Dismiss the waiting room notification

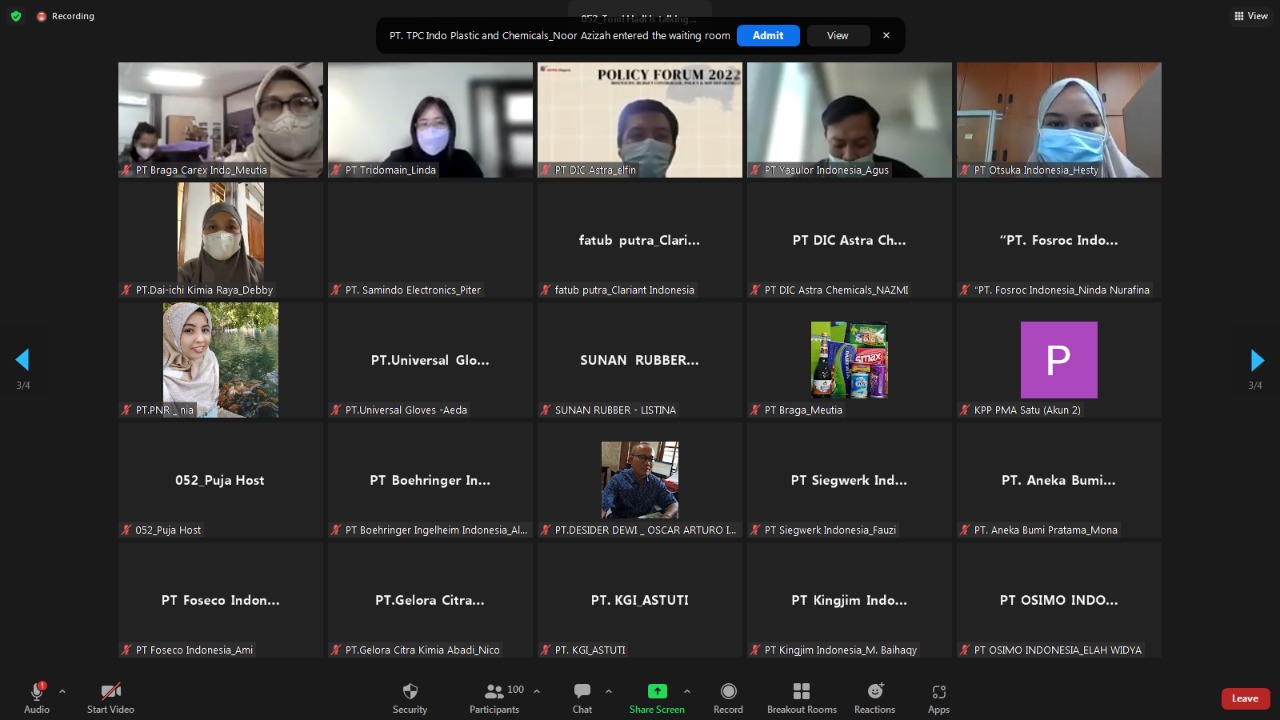point(886,35)
